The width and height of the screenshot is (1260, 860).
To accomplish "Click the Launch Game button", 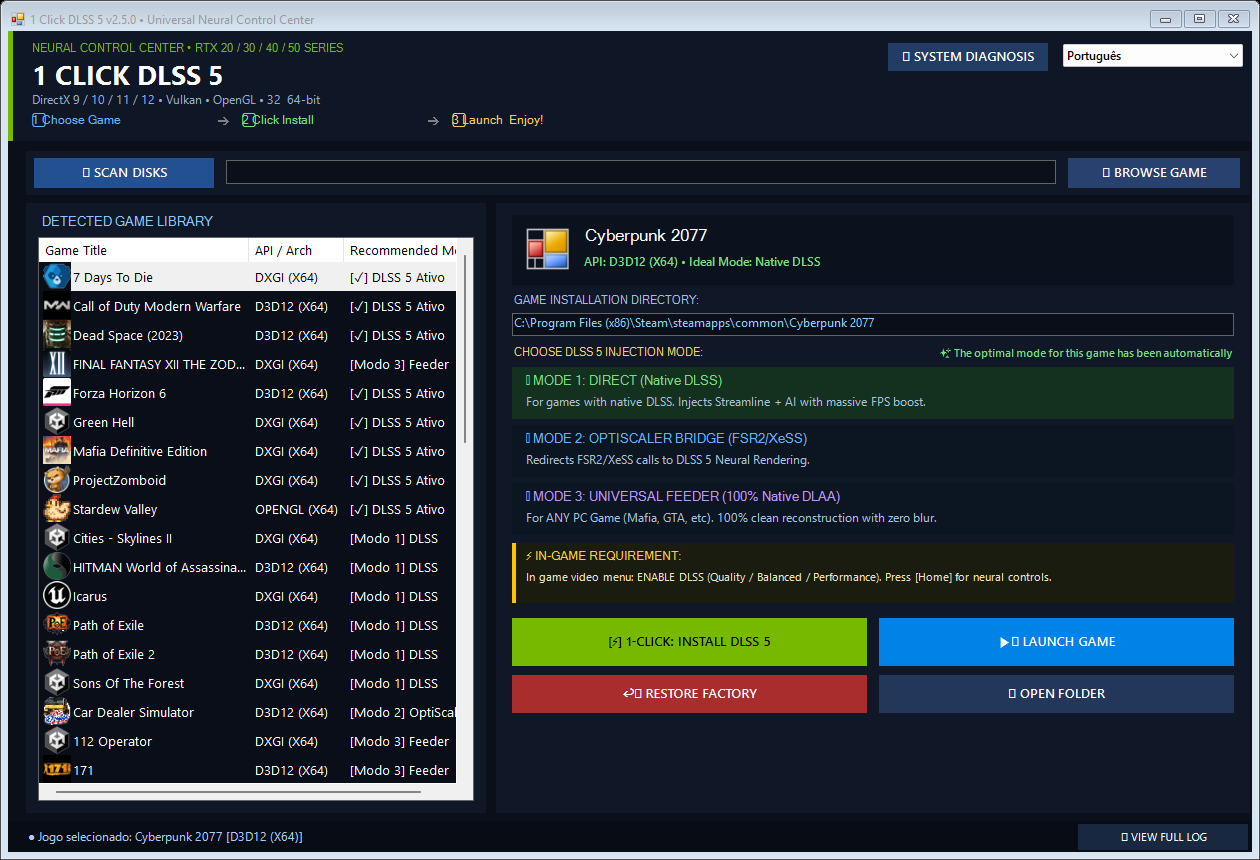I will [1056, 642].
